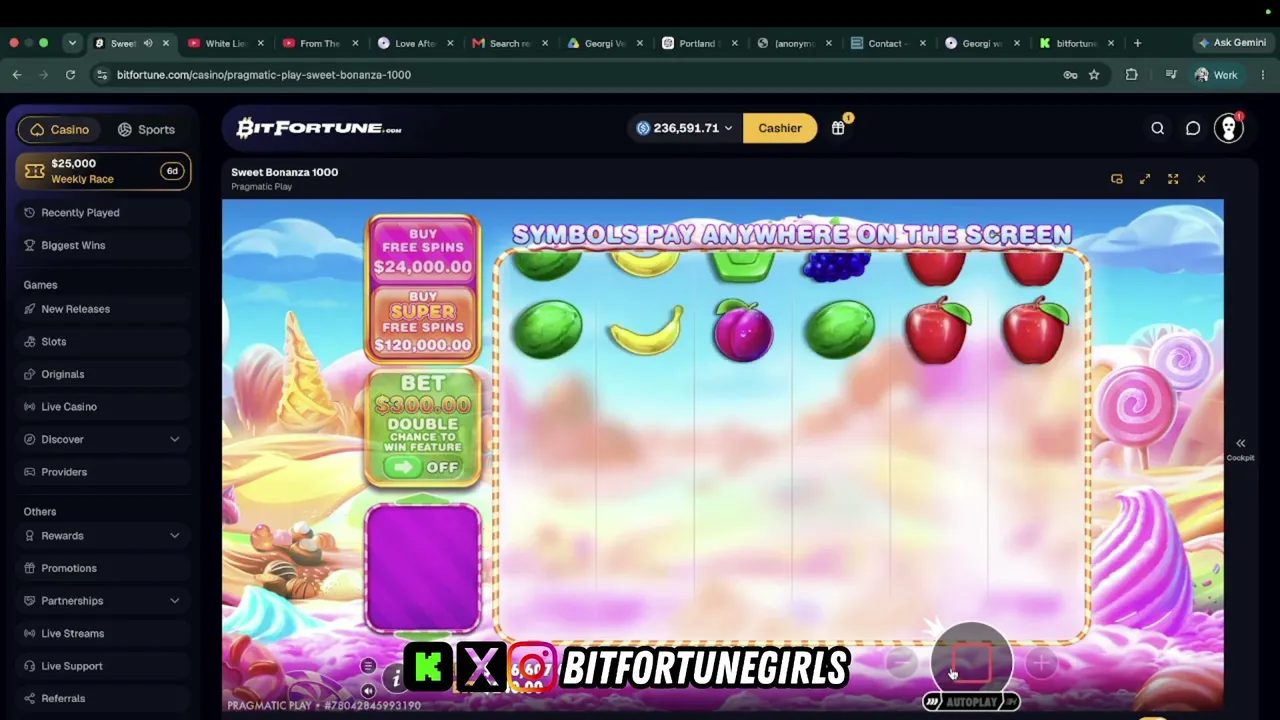Open the Cockpit side panel
1280x720 pixels.
[x=1240, y=449]
